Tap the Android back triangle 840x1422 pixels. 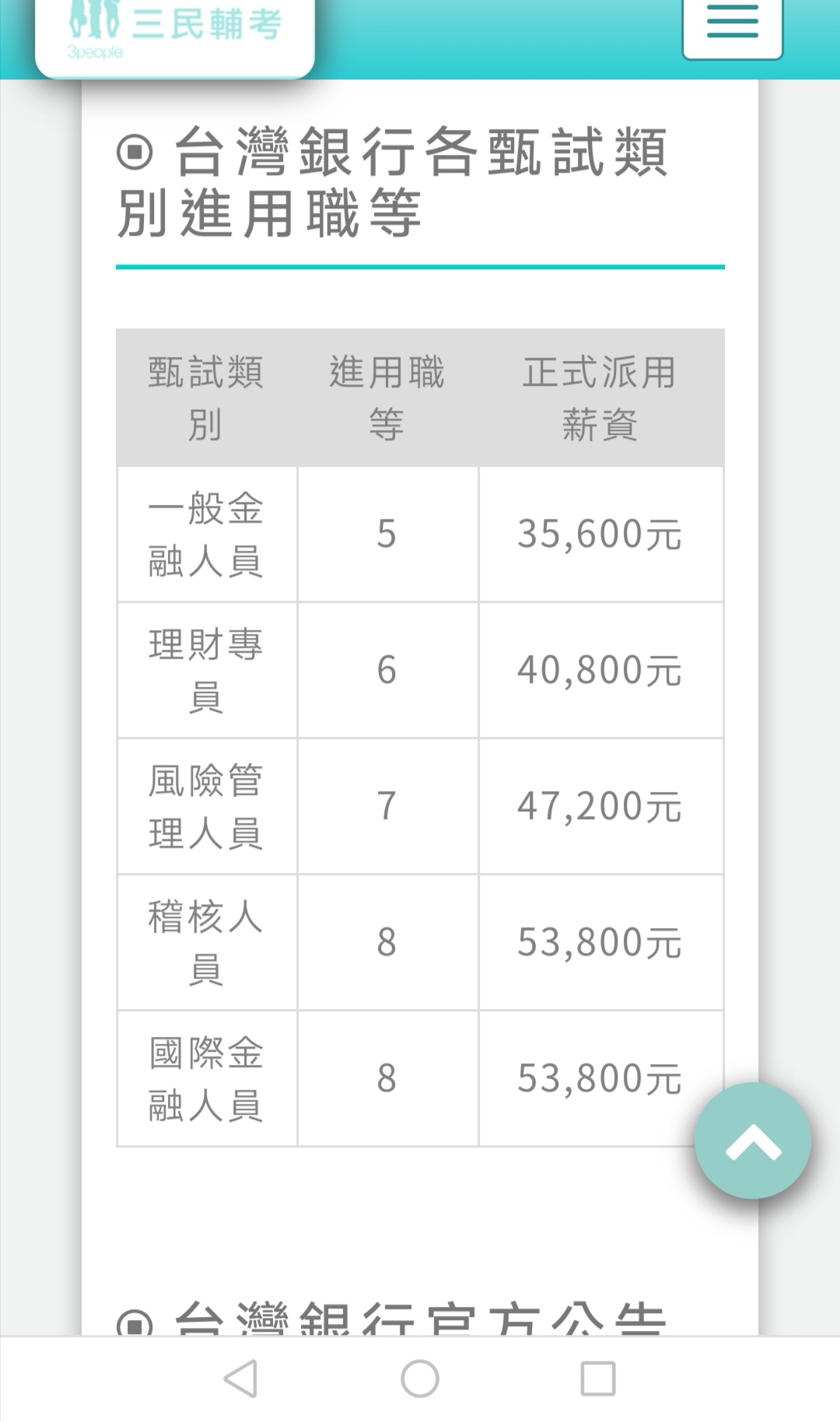240,1378
